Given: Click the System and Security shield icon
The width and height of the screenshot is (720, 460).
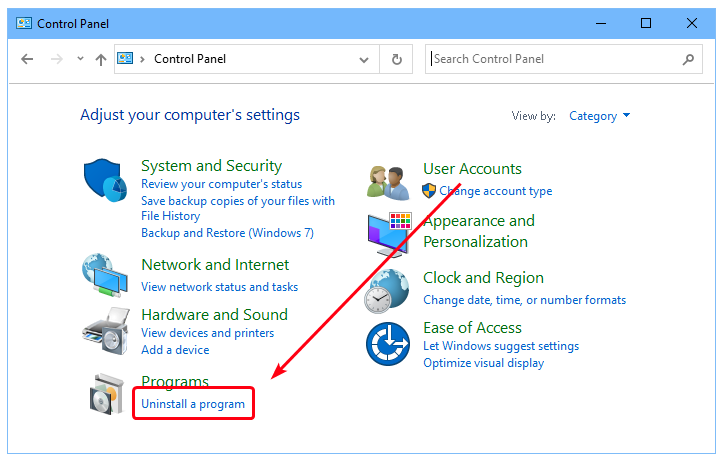Looking at the screenshot, I should coord(105,182).
